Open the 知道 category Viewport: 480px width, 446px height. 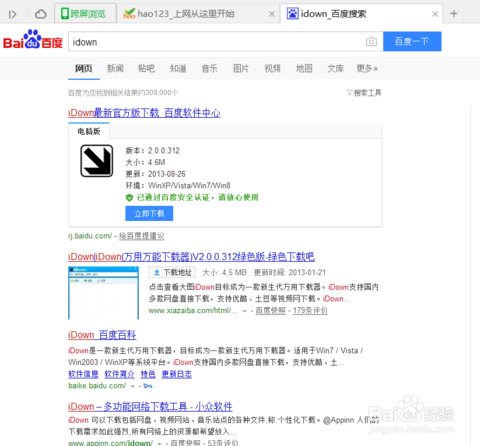pos(178,69)
